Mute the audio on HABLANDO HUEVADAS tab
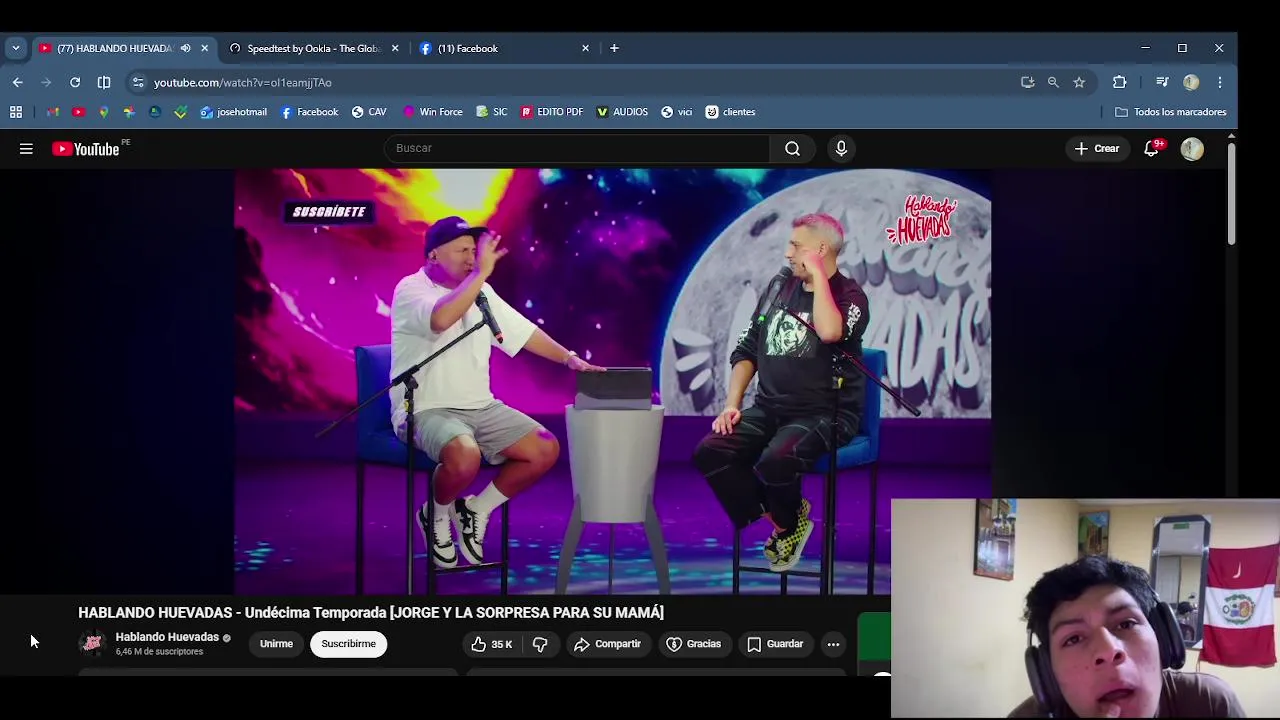The image size is (1280, 720). 185,48
